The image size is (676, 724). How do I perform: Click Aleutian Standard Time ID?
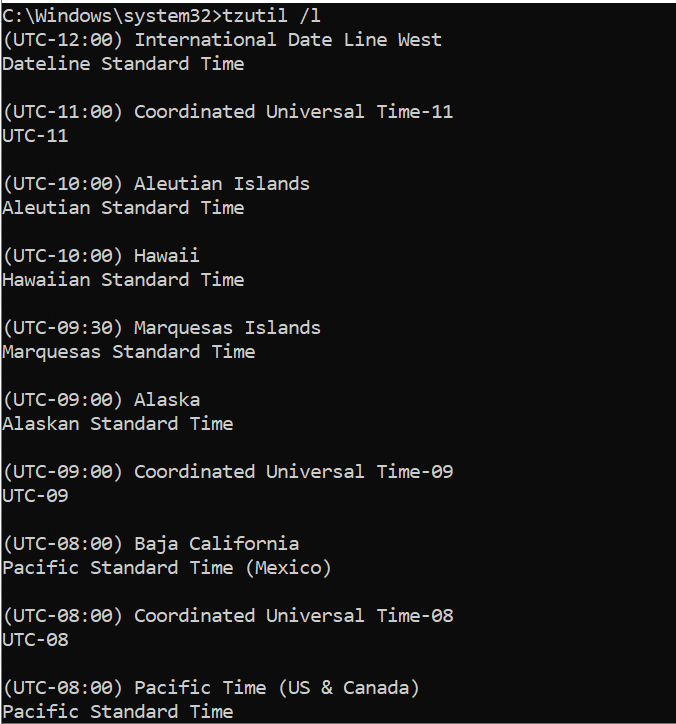(x=123, y=208)
